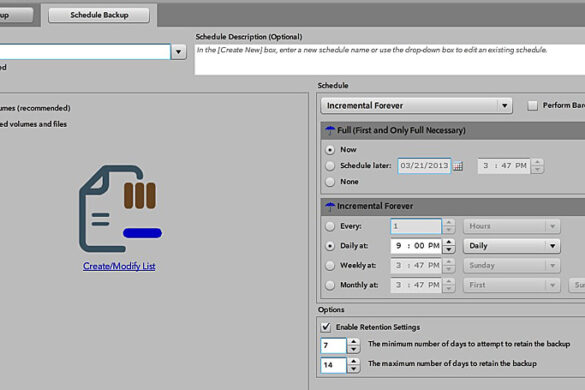Select the Weekly at radio button
This screenshot has height=390, width=585.
point(330,265)
